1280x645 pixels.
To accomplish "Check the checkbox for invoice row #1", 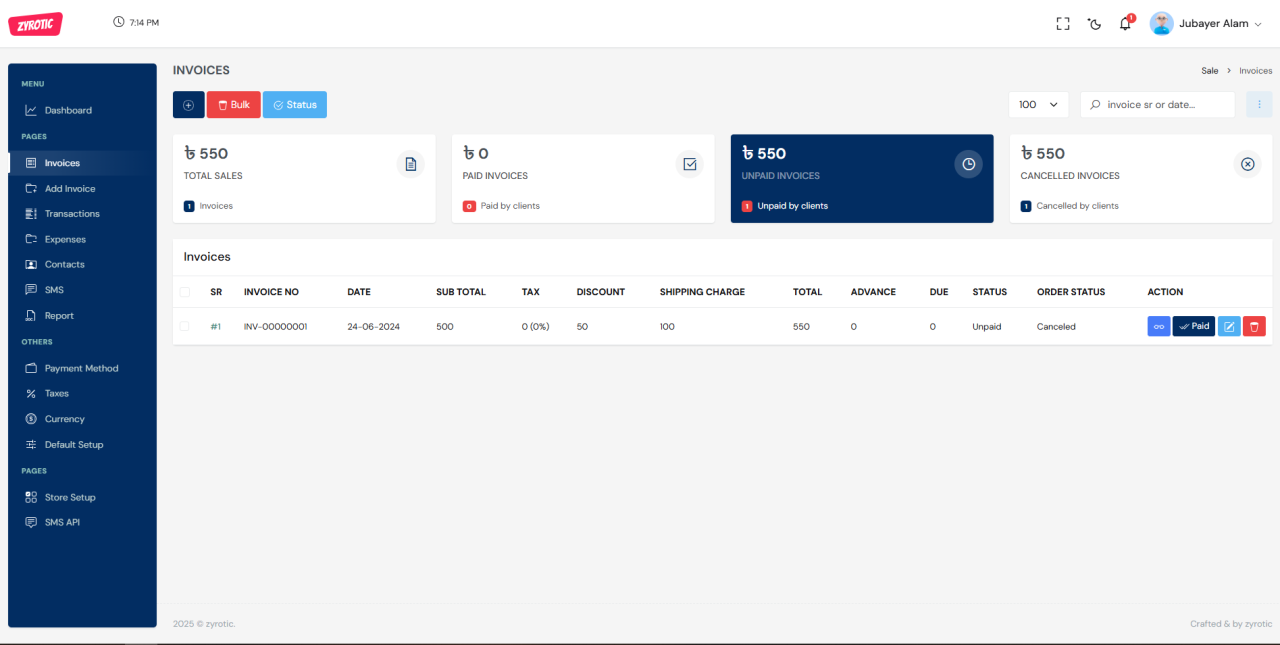I will 184,326.
